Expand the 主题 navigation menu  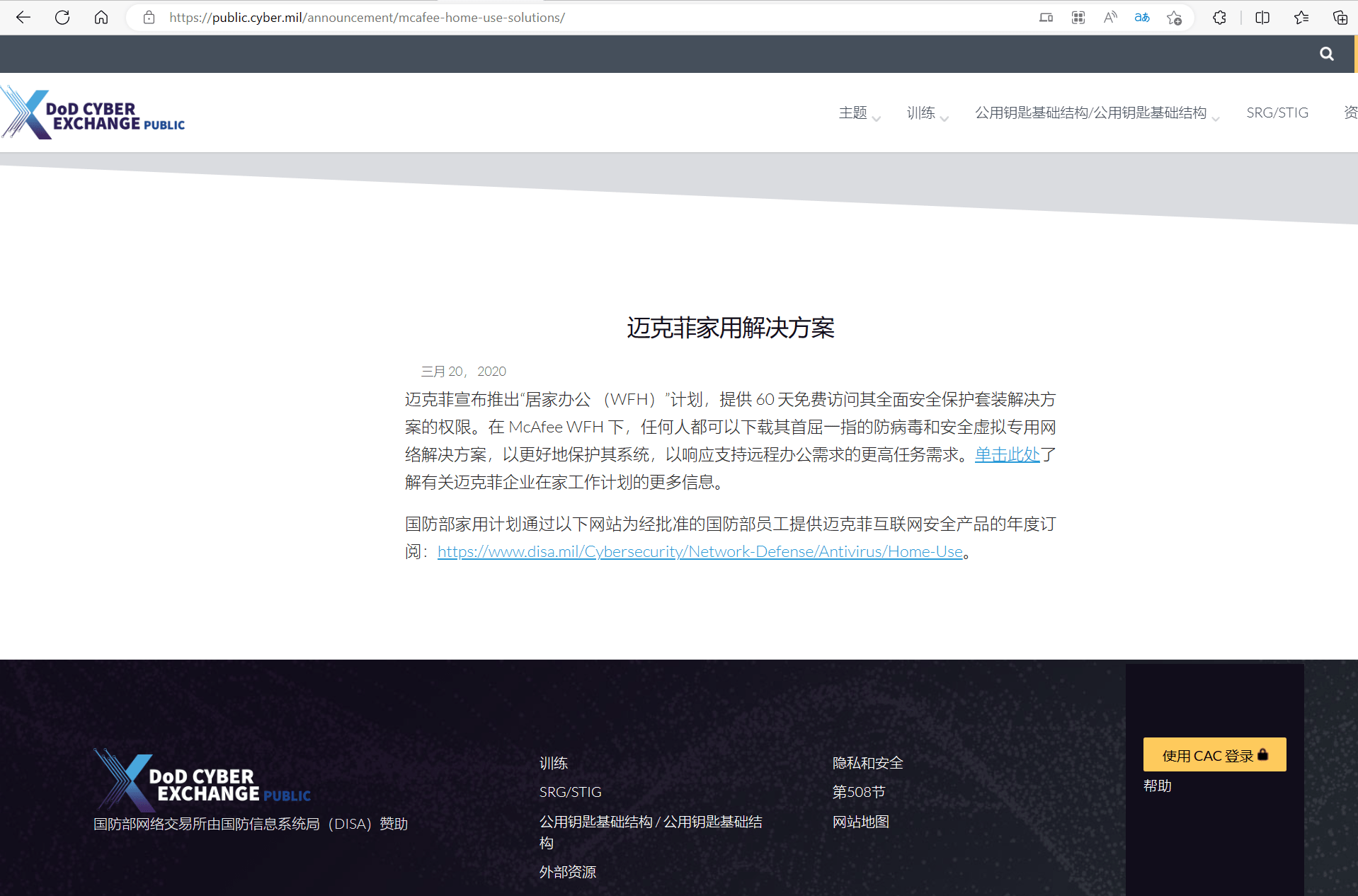coord(859,113)
